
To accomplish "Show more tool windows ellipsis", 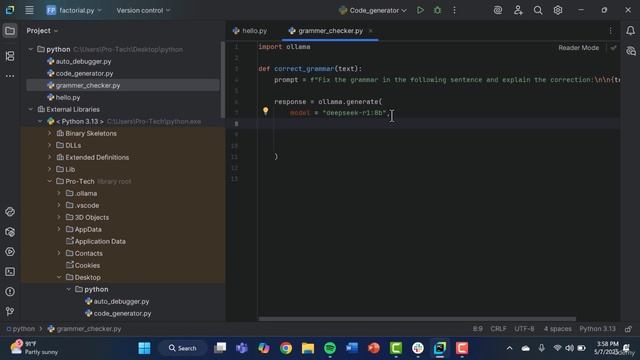I will point(10,76).
